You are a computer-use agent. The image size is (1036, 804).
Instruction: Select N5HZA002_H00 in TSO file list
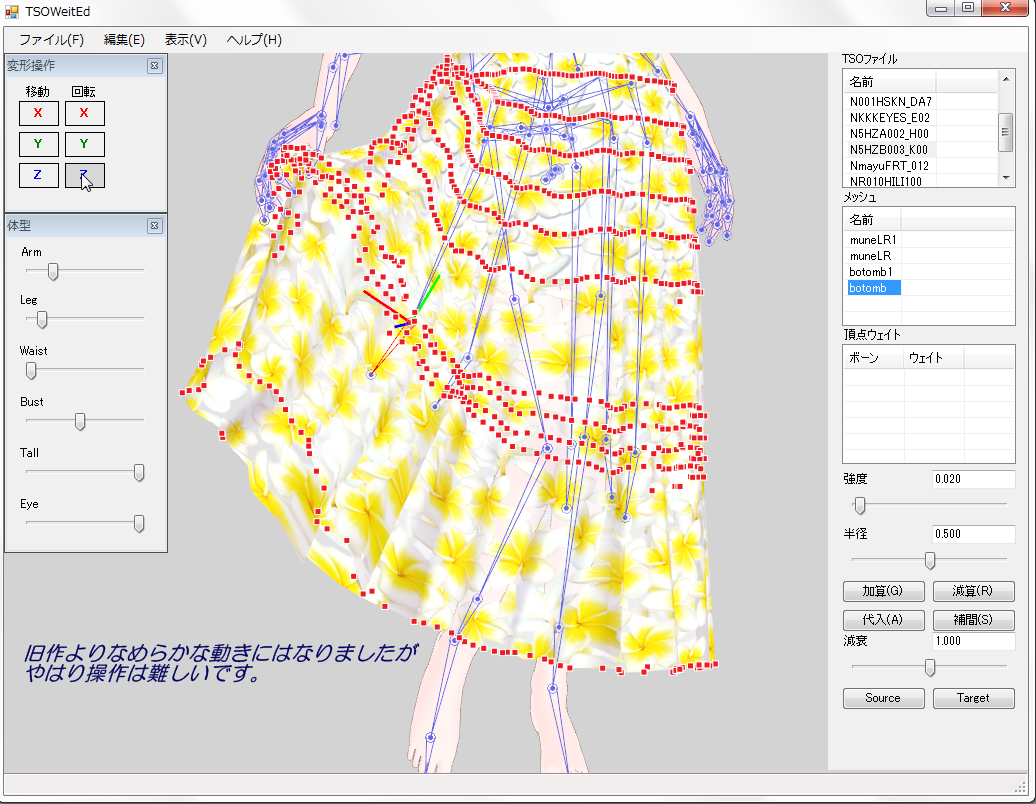(x=889, y=133)
